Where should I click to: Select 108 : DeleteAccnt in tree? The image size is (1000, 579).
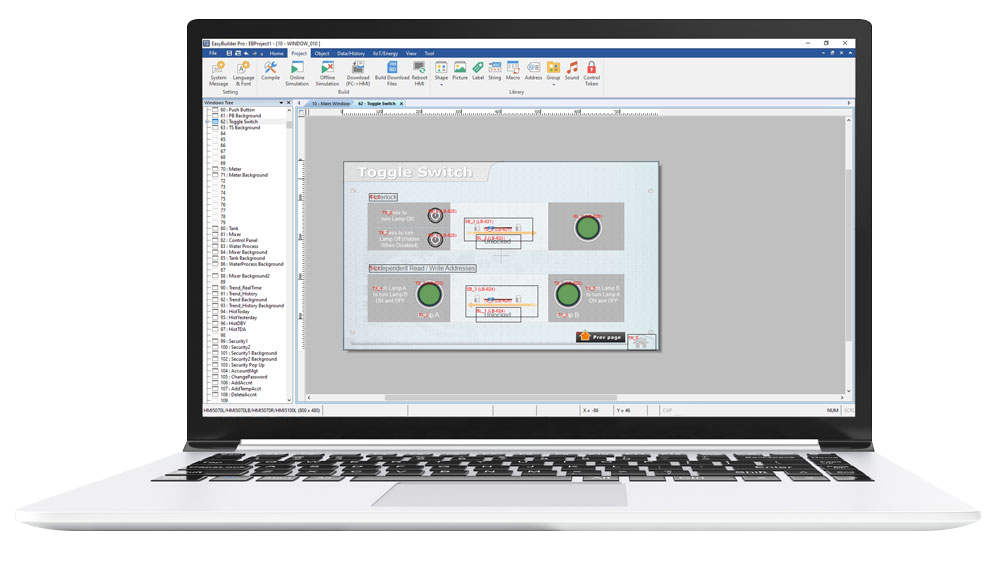click(239, 395)
